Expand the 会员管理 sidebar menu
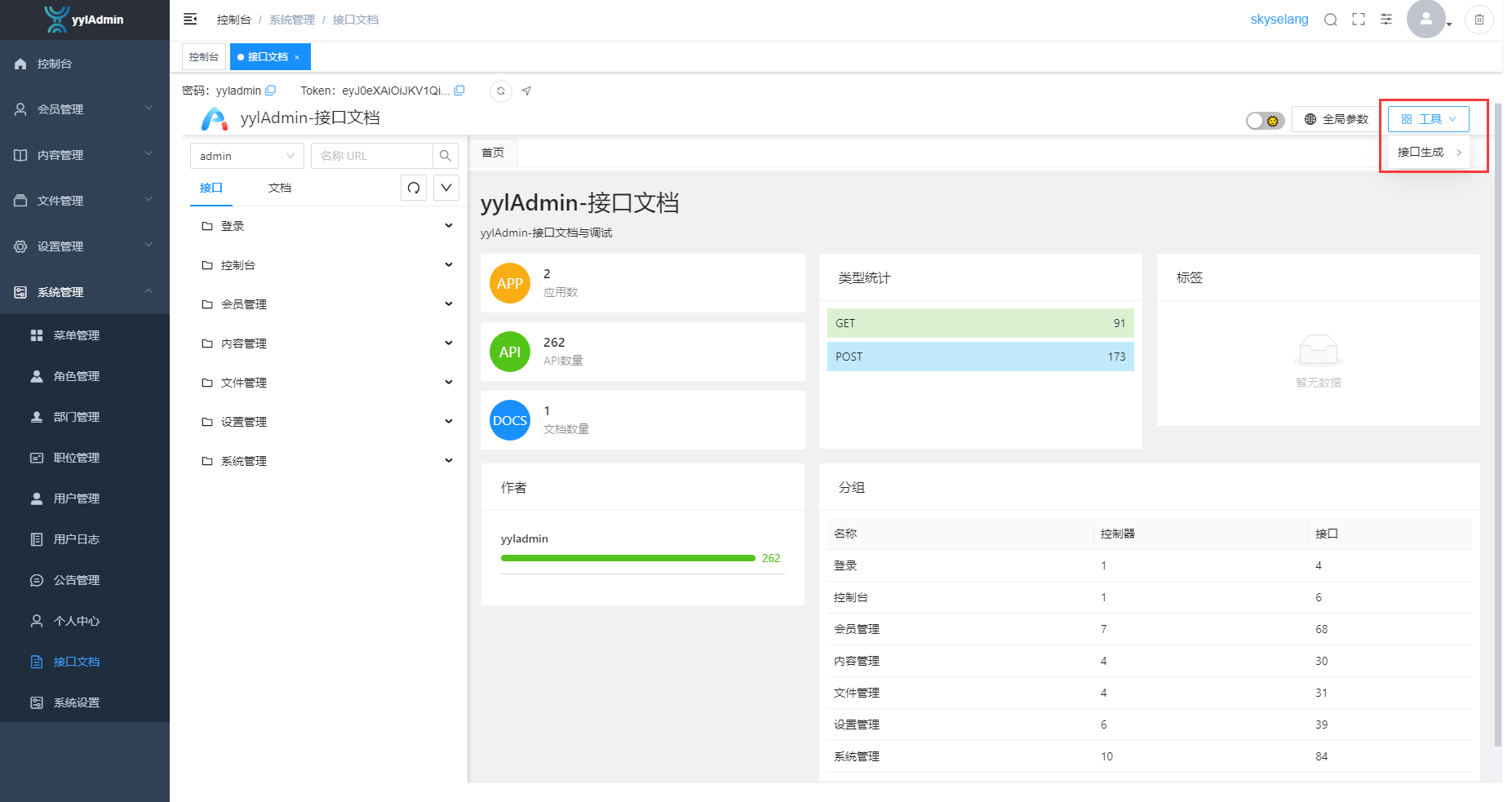This screenshot has width=1512, height=802. pyautogui.click(x=85, y=109)
